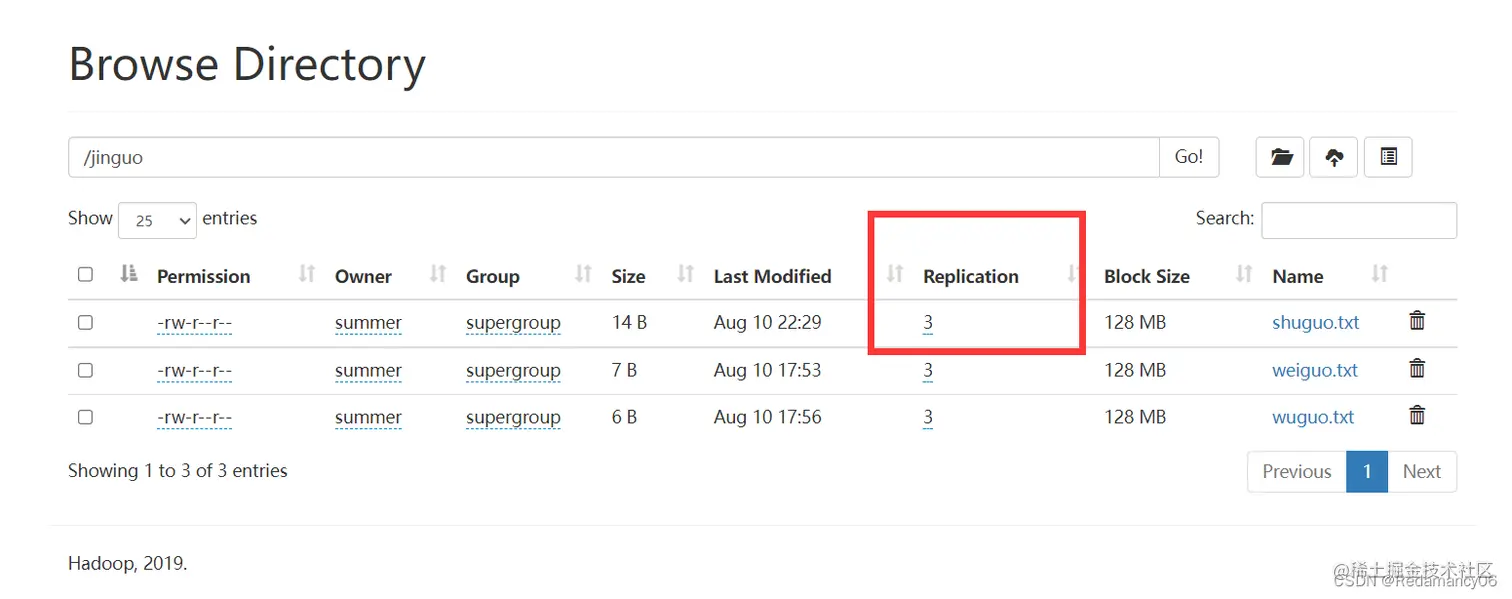1512x599 pixels.
Task: Open the shuguo.txt file link
Action: point(1315,323)
